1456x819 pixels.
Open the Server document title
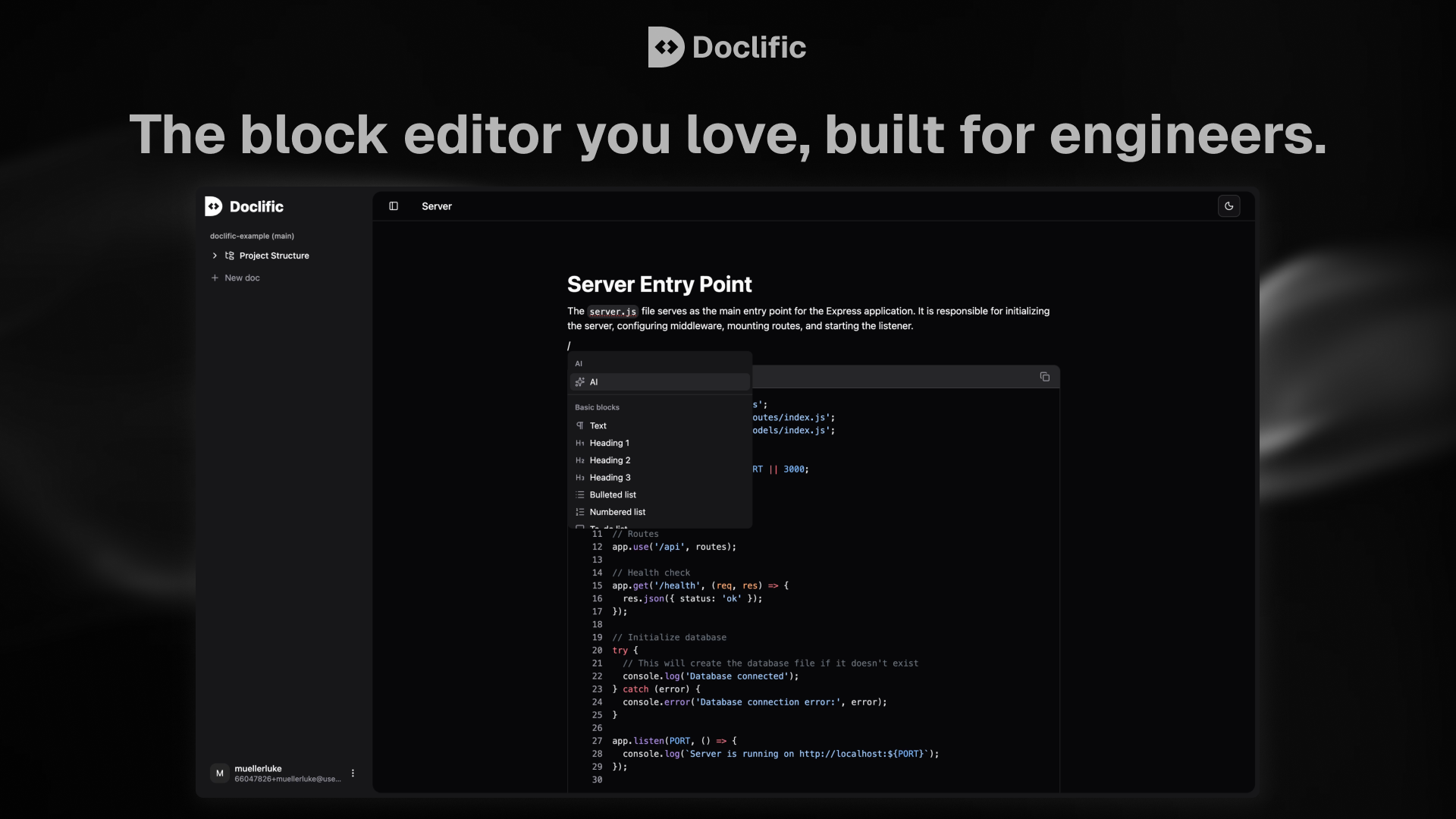click(x=437, y=206)
